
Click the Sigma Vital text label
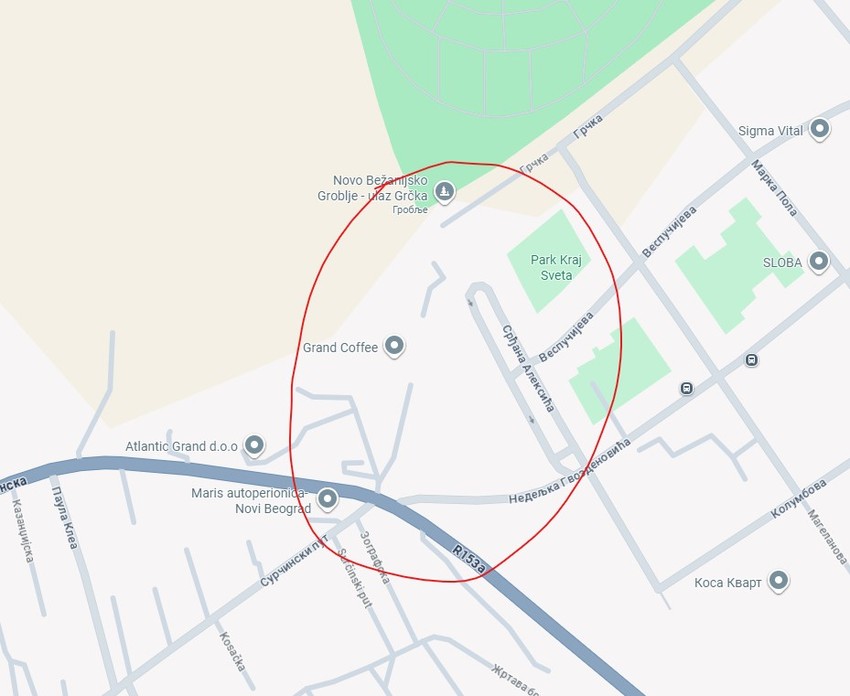[x=770, y=131]
